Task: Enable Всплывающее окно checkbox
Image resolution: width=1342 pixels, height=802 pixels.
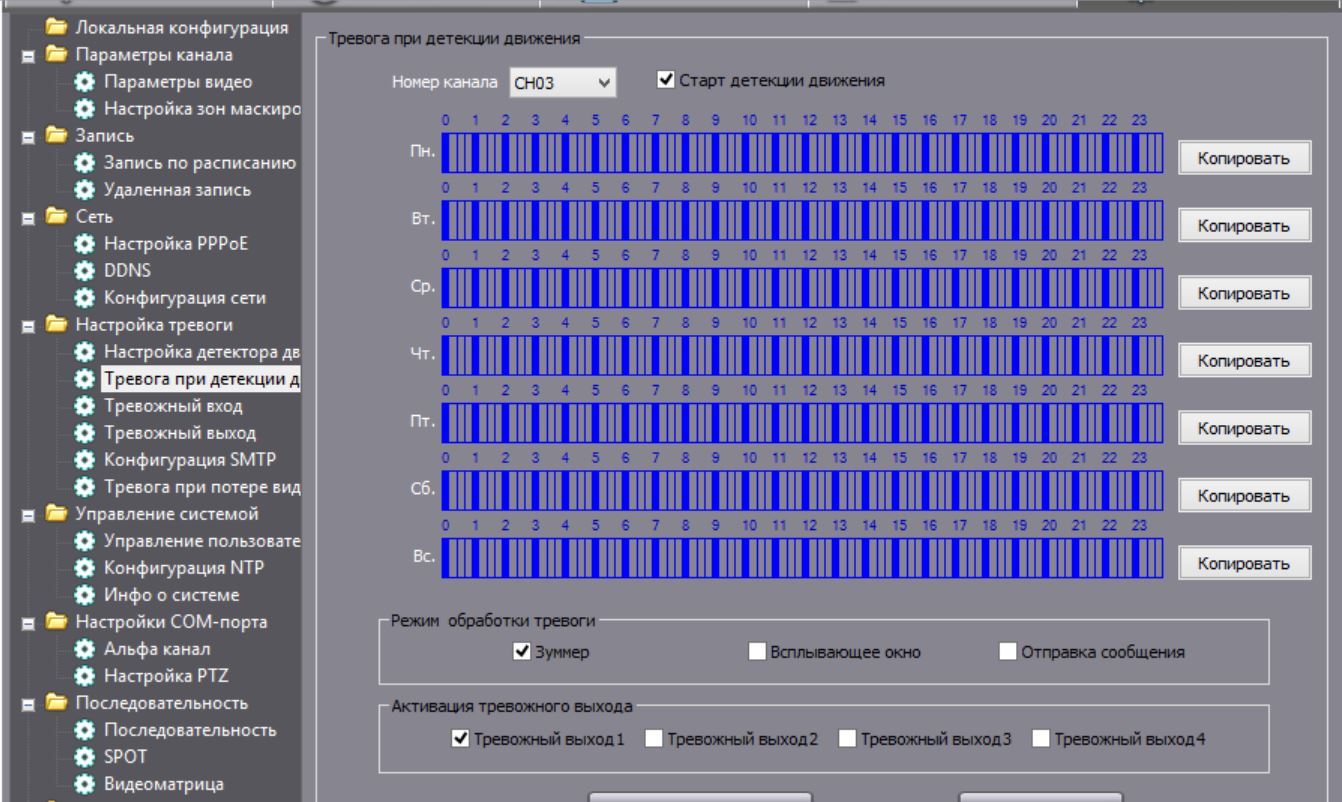Action: tap(757, 652)
